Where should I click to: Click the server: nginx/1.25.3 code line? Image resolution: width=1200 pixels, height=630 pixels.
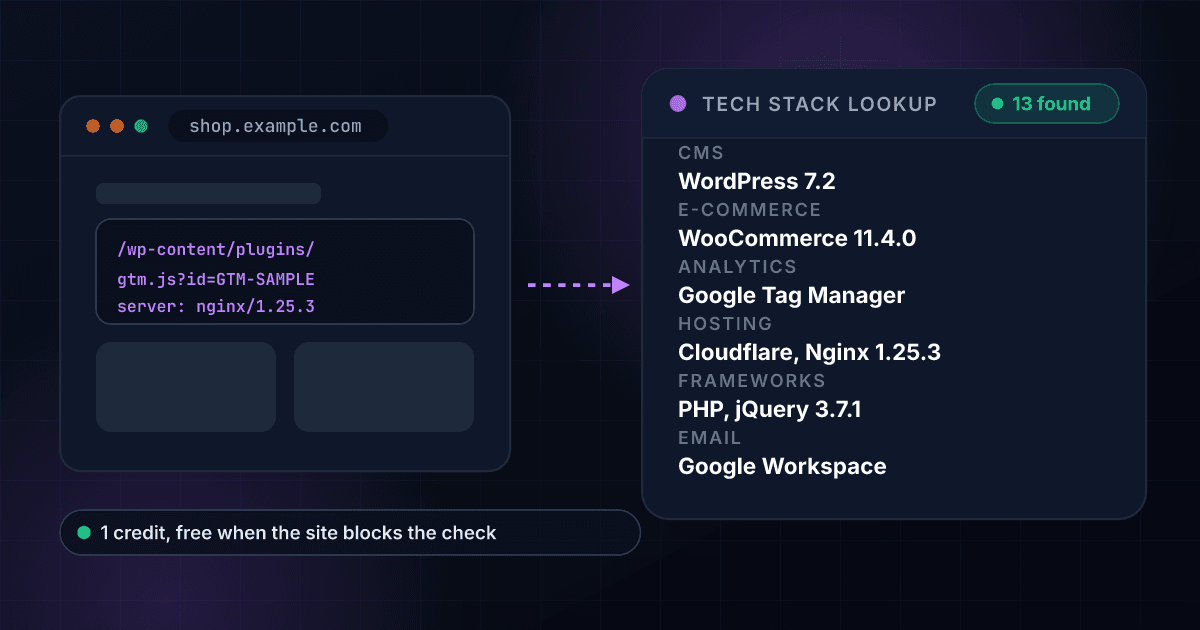point(216,306)
